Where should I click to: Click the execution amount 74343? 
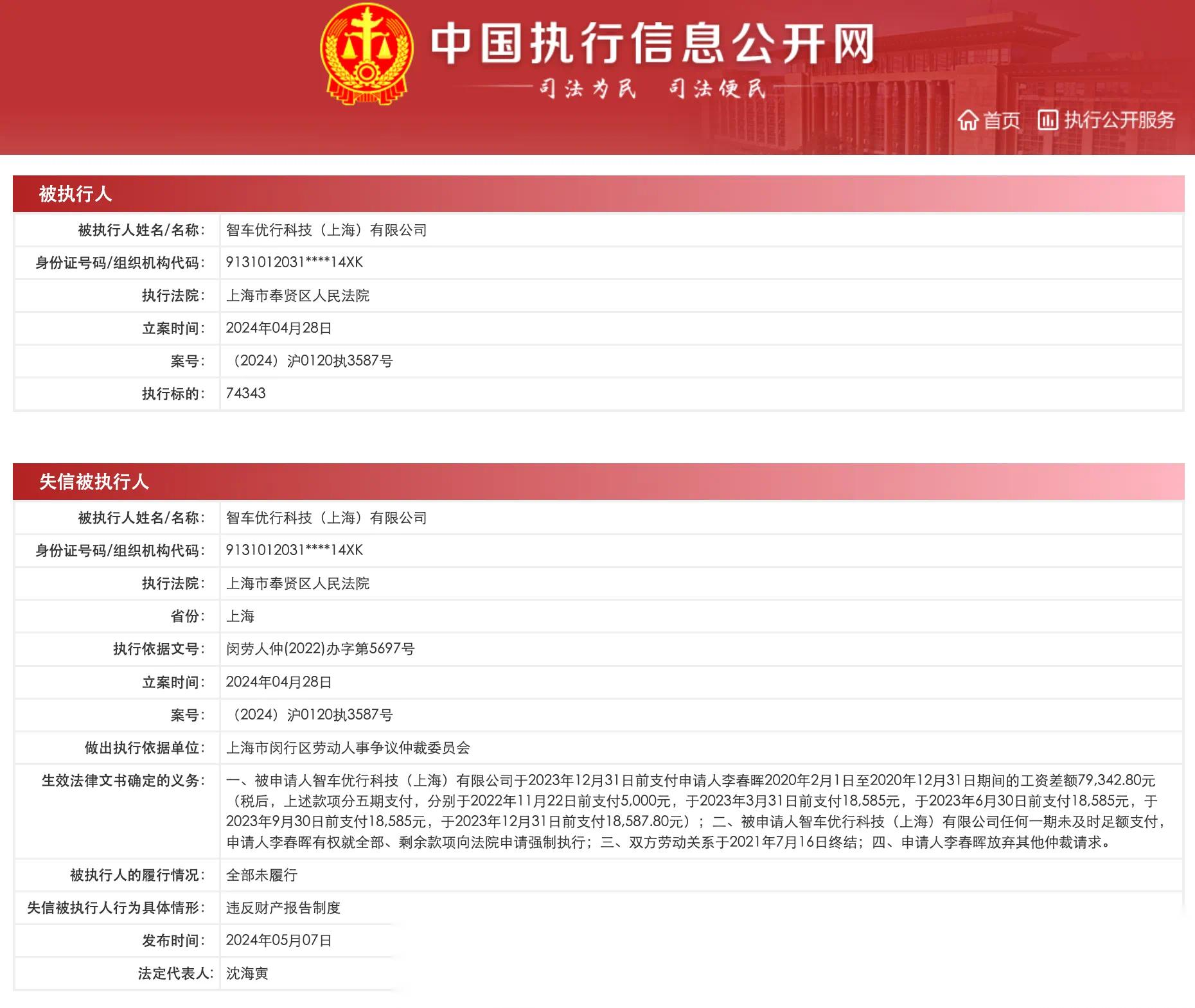(245, 393)
